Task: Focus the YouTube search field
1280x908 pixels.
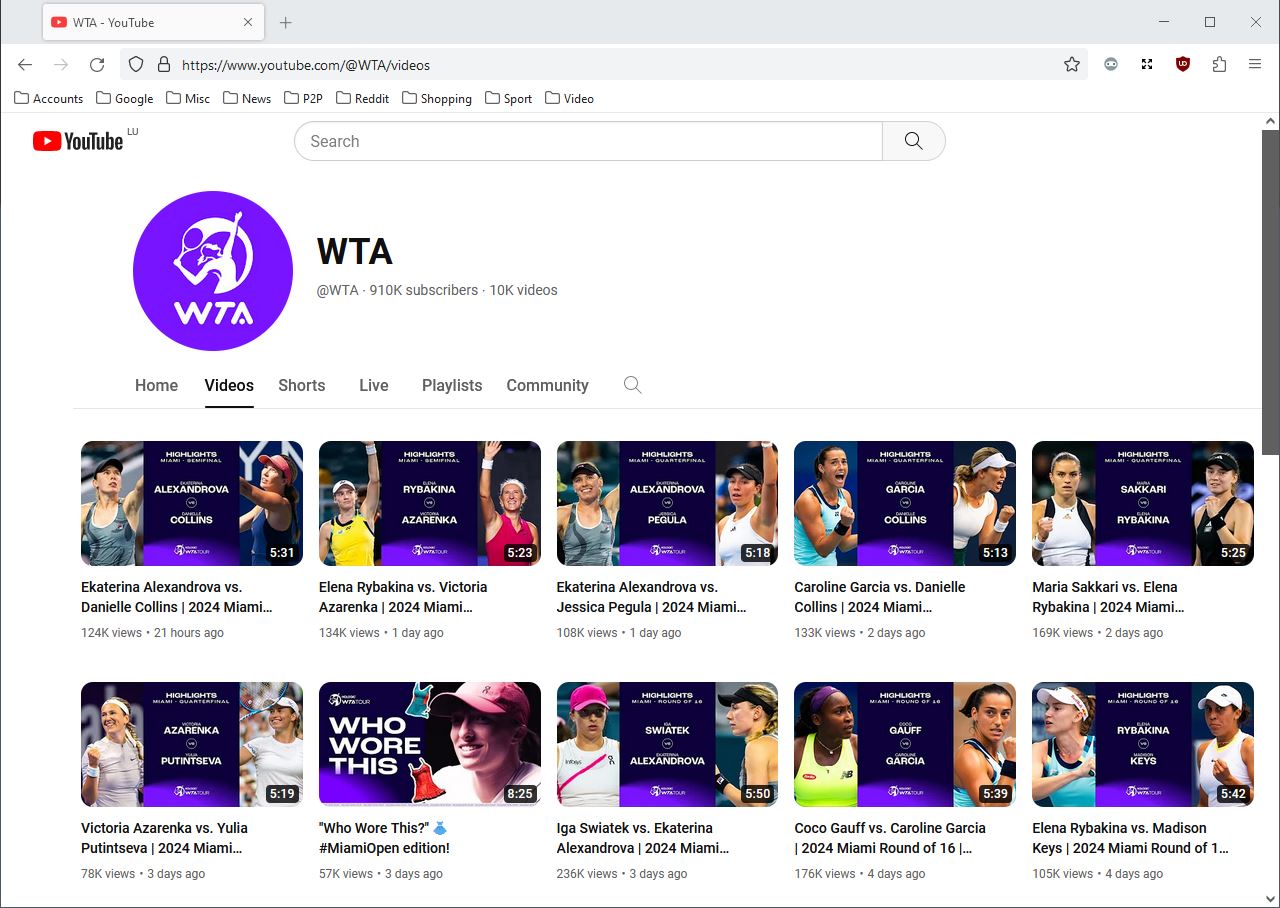Action: (x=588, y=141)
